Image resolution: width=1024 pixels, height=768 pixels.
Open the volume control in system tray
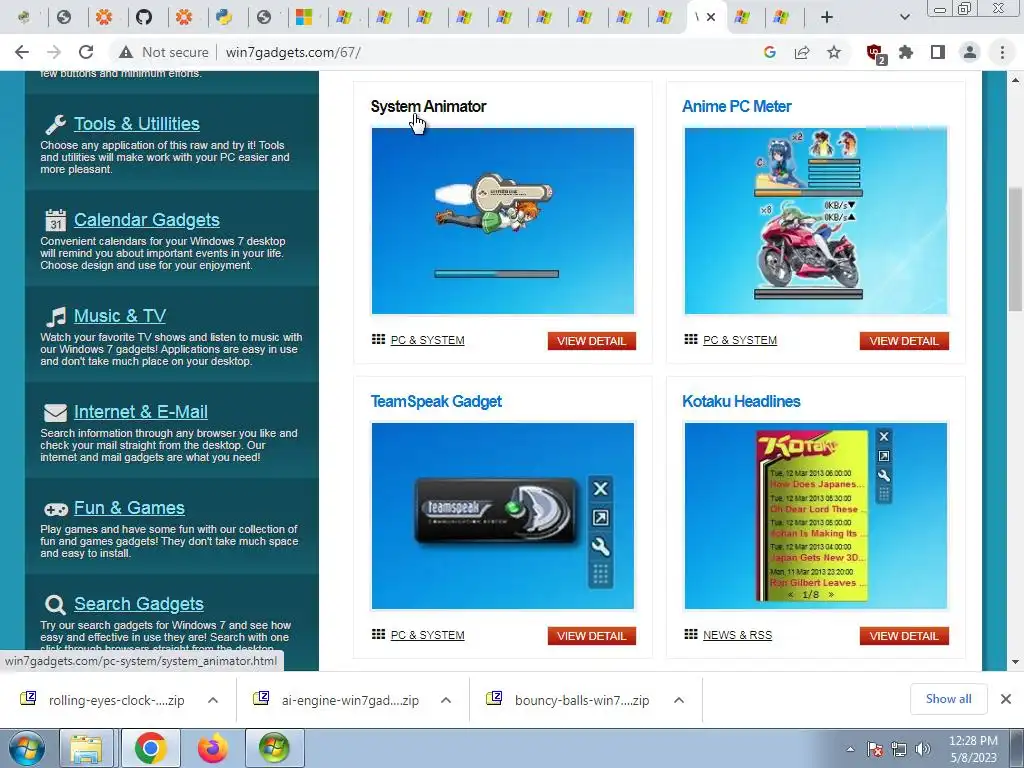coord(922,749)
